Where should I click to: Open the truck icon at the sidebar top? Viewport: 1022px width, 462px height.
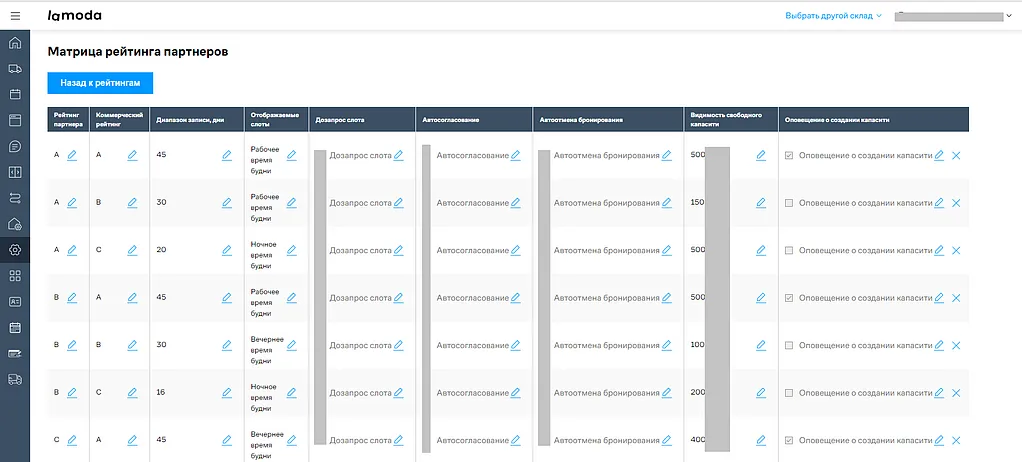(15, 69)
